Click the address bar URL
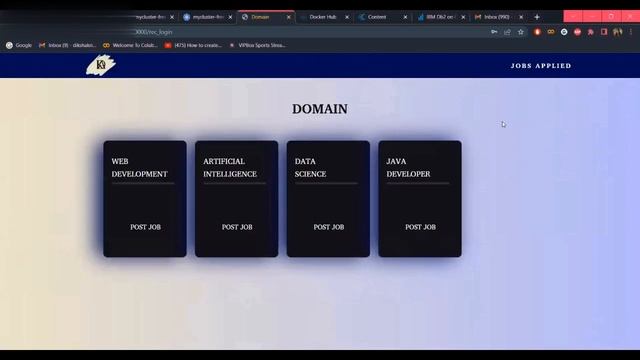Viewport: 640px width, 360px height. click(x=153, y=32)
